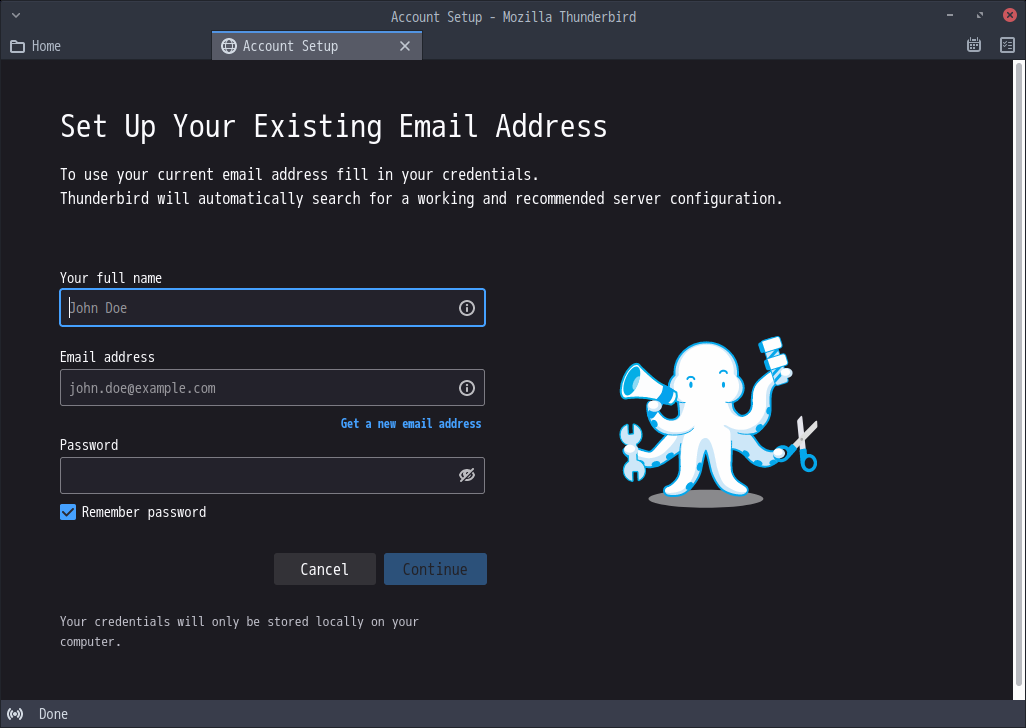1026x728 pixels.
Task: Maximize the Thunderbird window
Action: 980,15
